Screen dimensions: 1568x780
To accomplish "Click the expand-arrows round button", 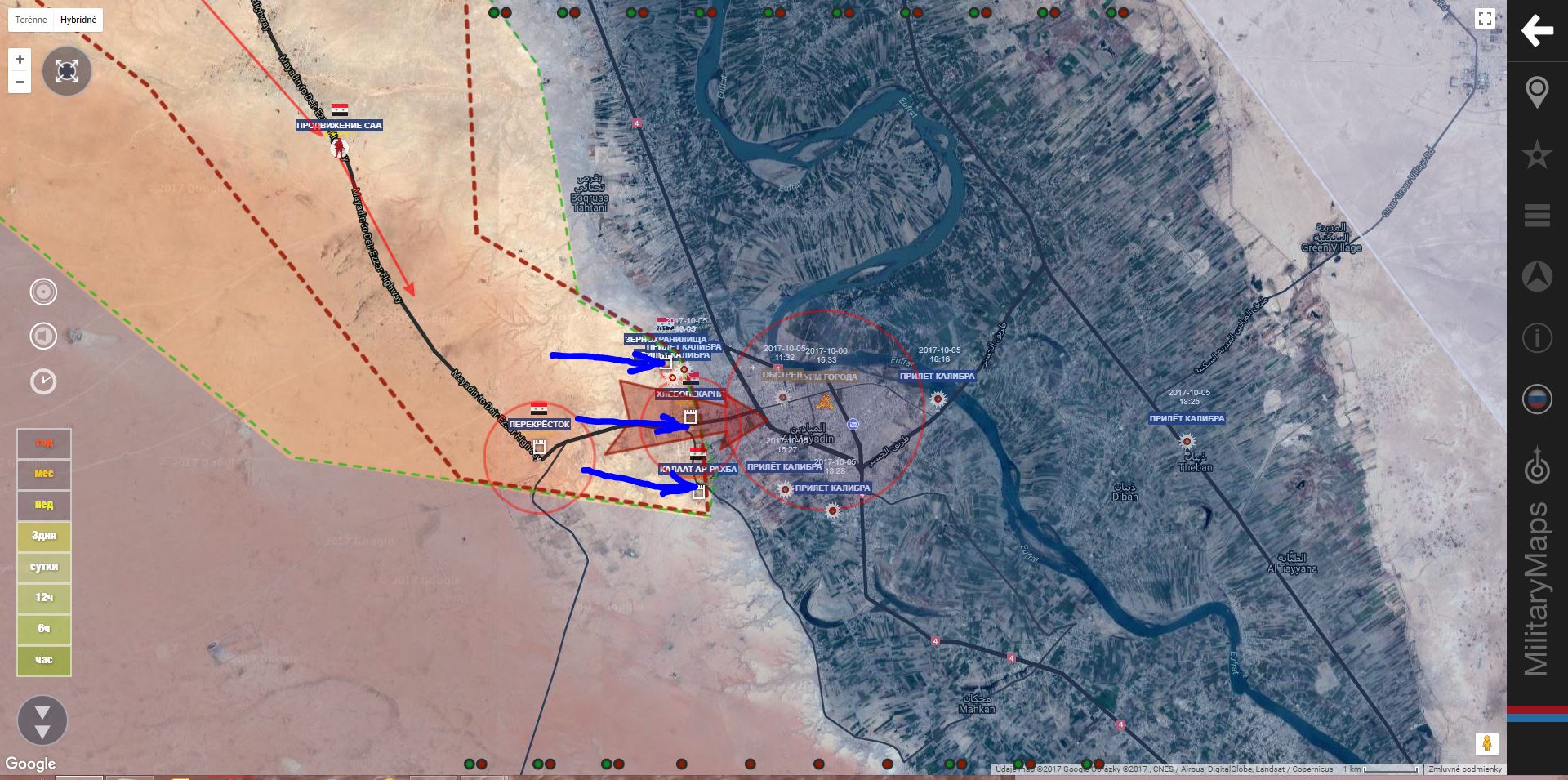I will pos(66,71).
